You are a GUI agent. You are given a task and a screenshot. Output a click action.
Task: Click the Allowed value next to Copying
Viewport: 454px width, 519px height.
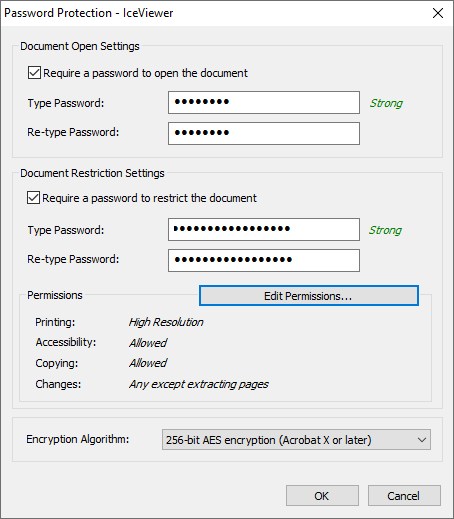(148, 363)
